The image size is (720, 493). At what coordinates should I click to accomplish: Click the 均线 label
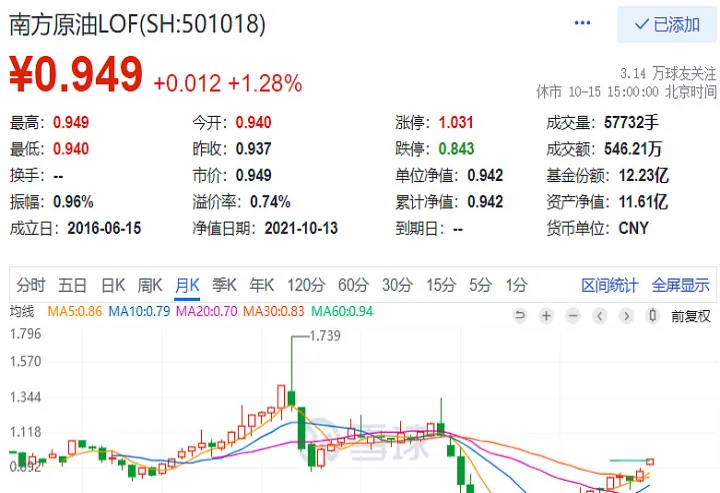pyautogui.click(x=22, y=311)
